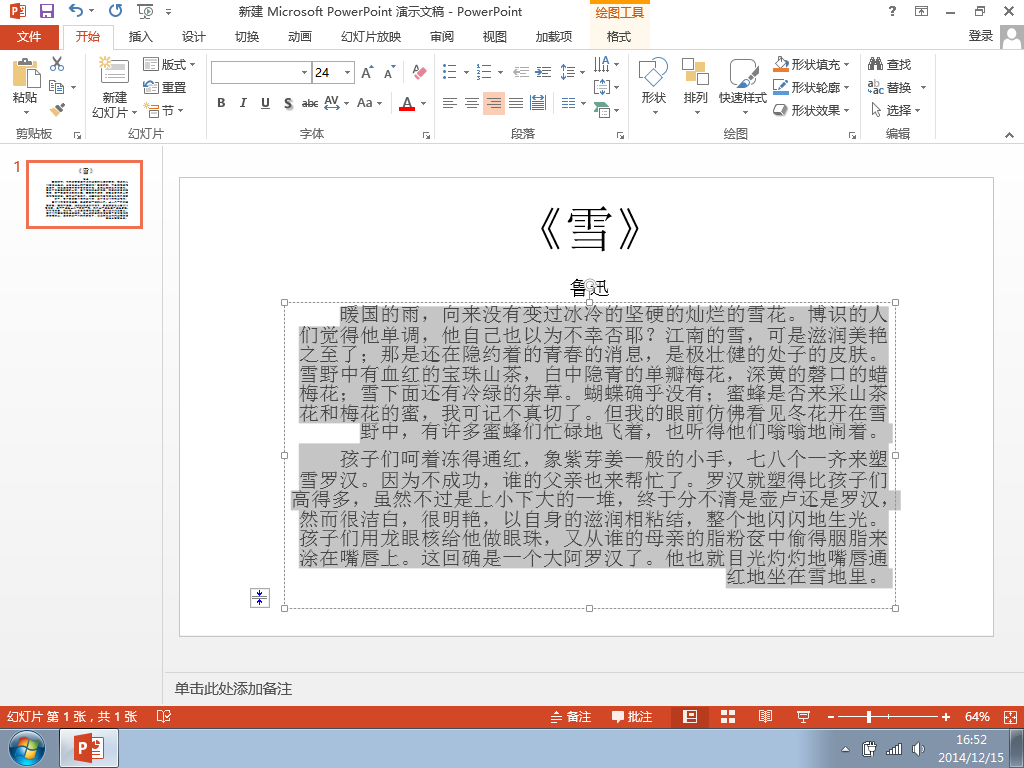1024x768 pixels.
Task: Decrease list indent level icon
Action: click(x=520, y=72)
